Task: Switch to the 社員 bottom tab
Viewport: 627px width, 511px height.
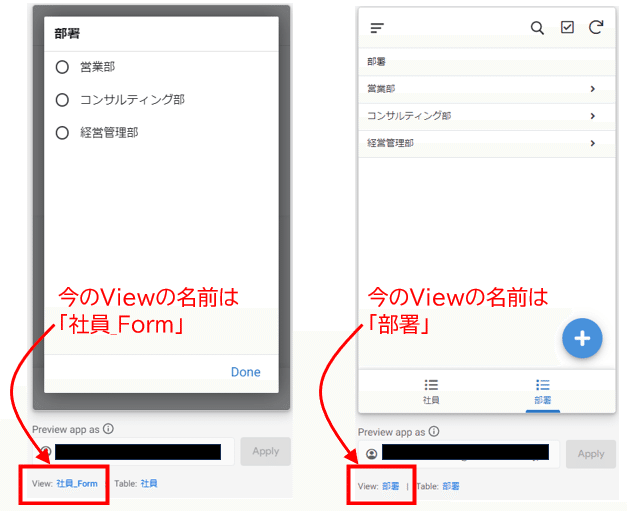Action: [x=431, y=391]
